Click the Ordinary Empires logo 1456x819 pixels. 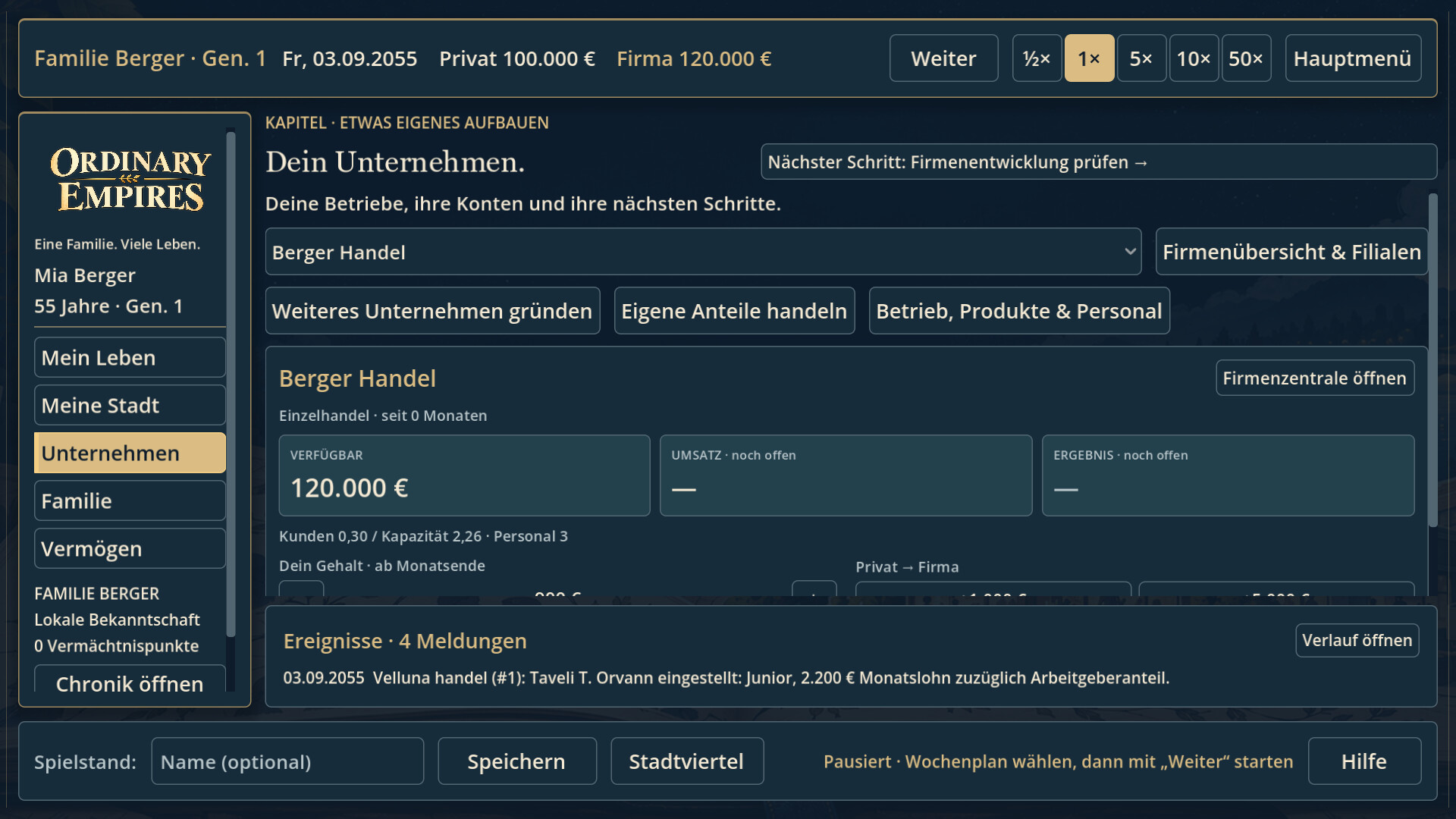[x=130, y=180]
